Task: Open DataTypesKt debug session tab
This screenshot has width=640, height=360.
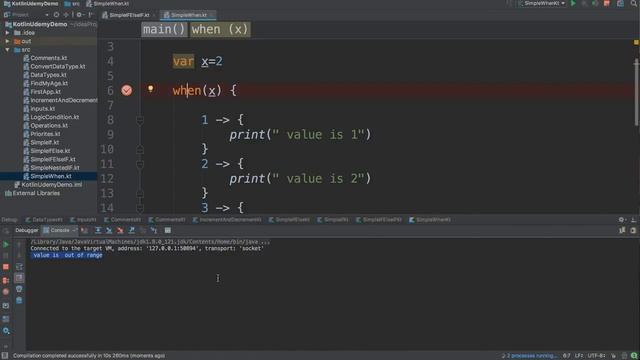Action: pos(44,220)
